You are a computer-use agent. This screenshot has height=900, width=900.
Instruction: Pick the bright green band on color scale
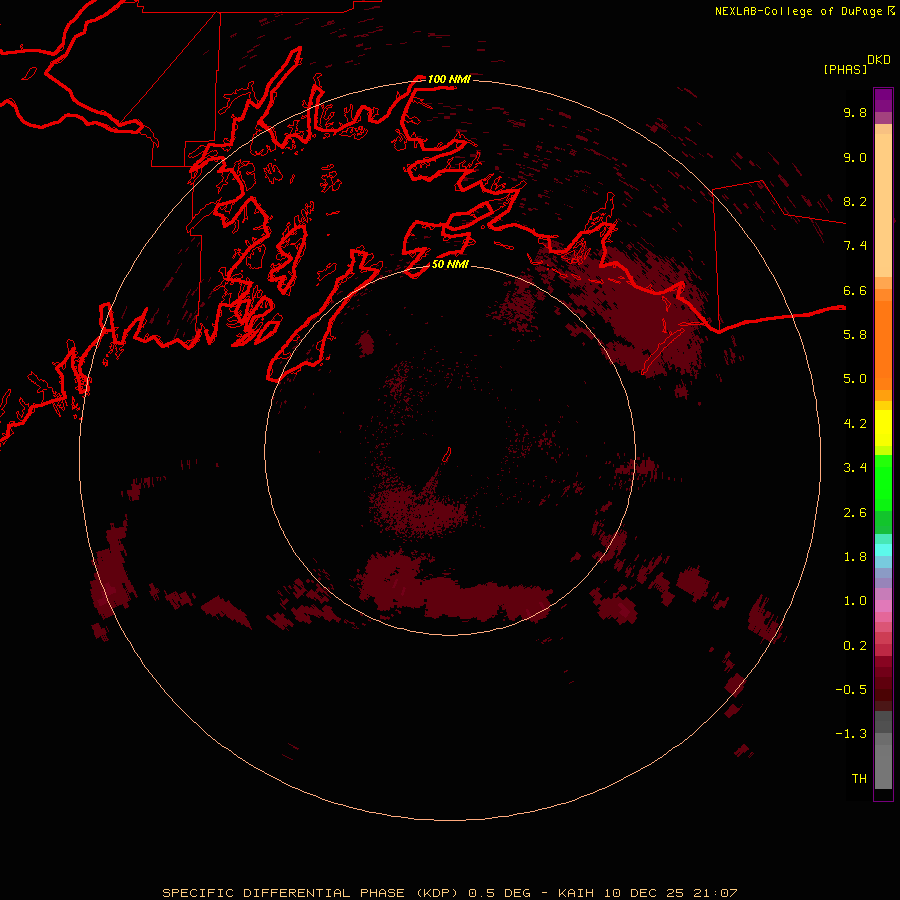(x=883, y=483)
